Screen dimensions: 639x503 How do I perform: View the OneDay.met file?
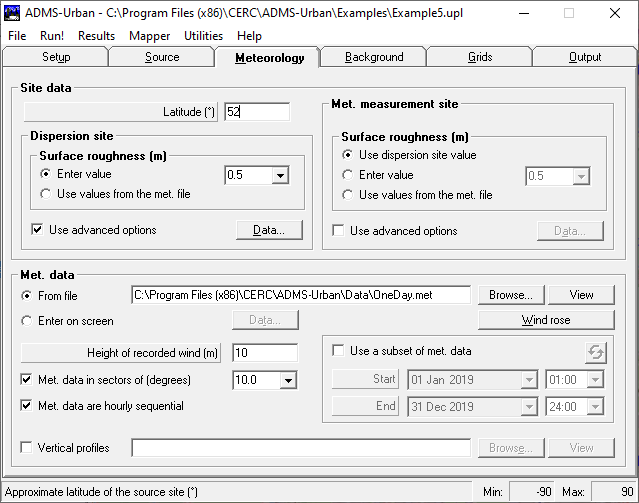point(581,295)
